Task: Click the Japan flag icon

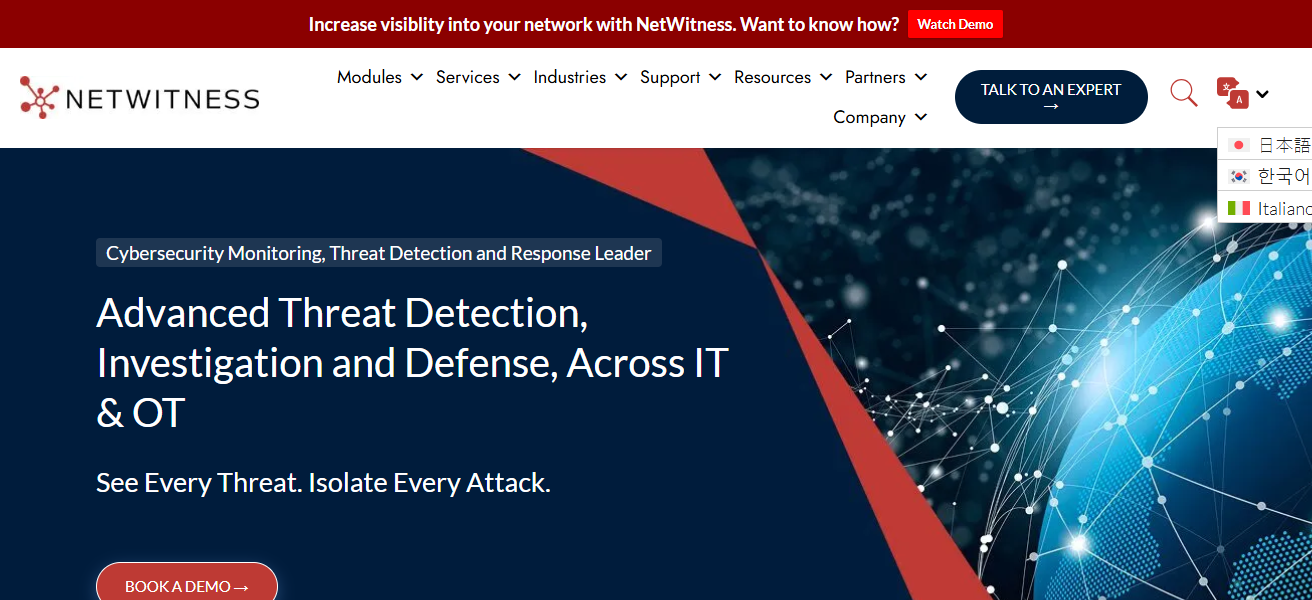Action: pyautogui.click(x=1239, y=143)
